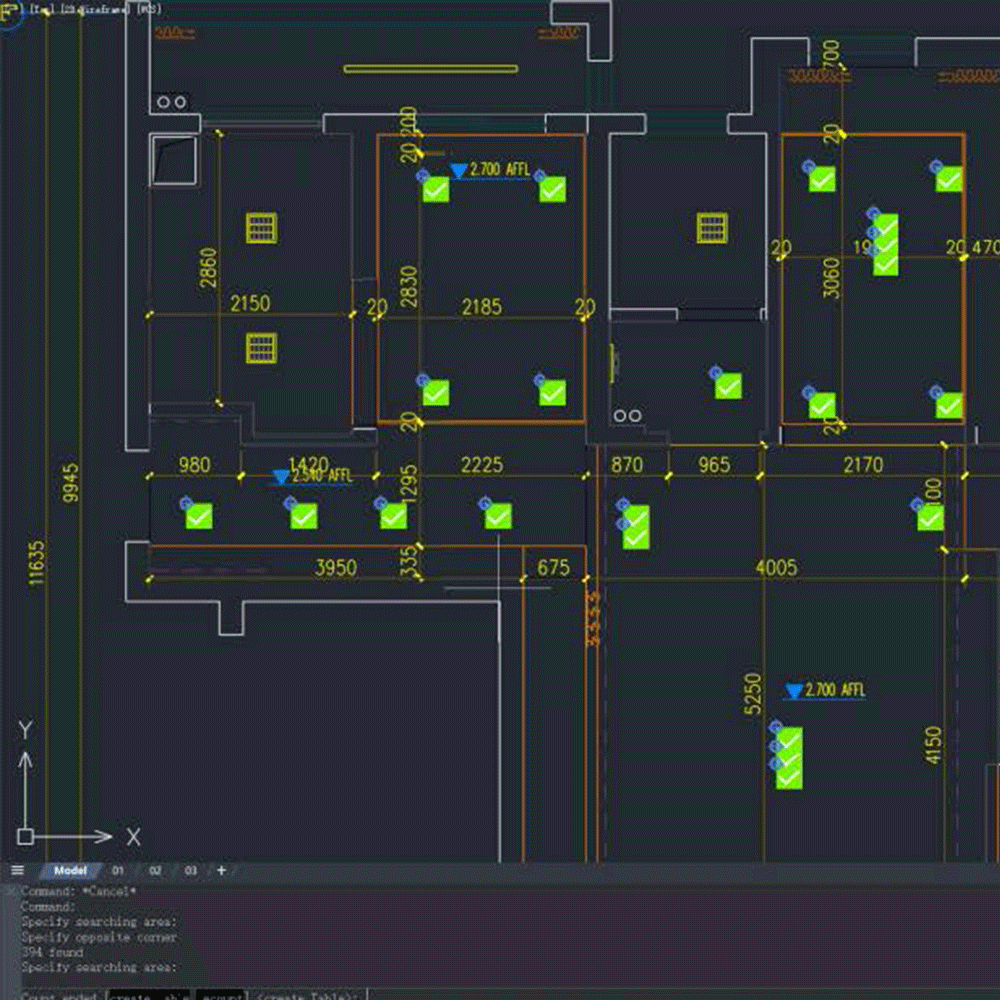Click the double-circle fixture beside the shaft
This screenshot has width=1000, height=1000.
(172, 102)
